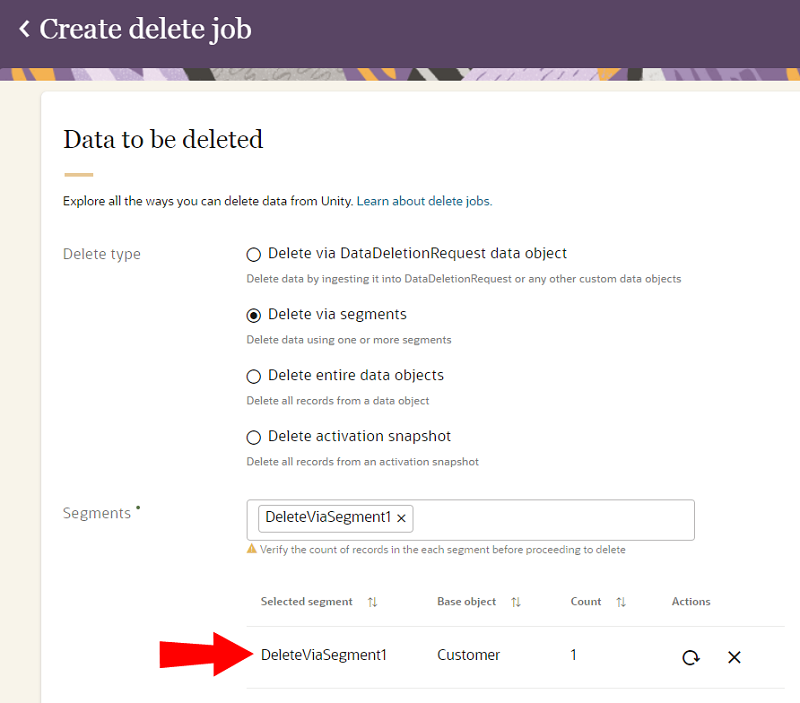Sort by Selected segment column
The image size is (800, 703).
(372, 602)
